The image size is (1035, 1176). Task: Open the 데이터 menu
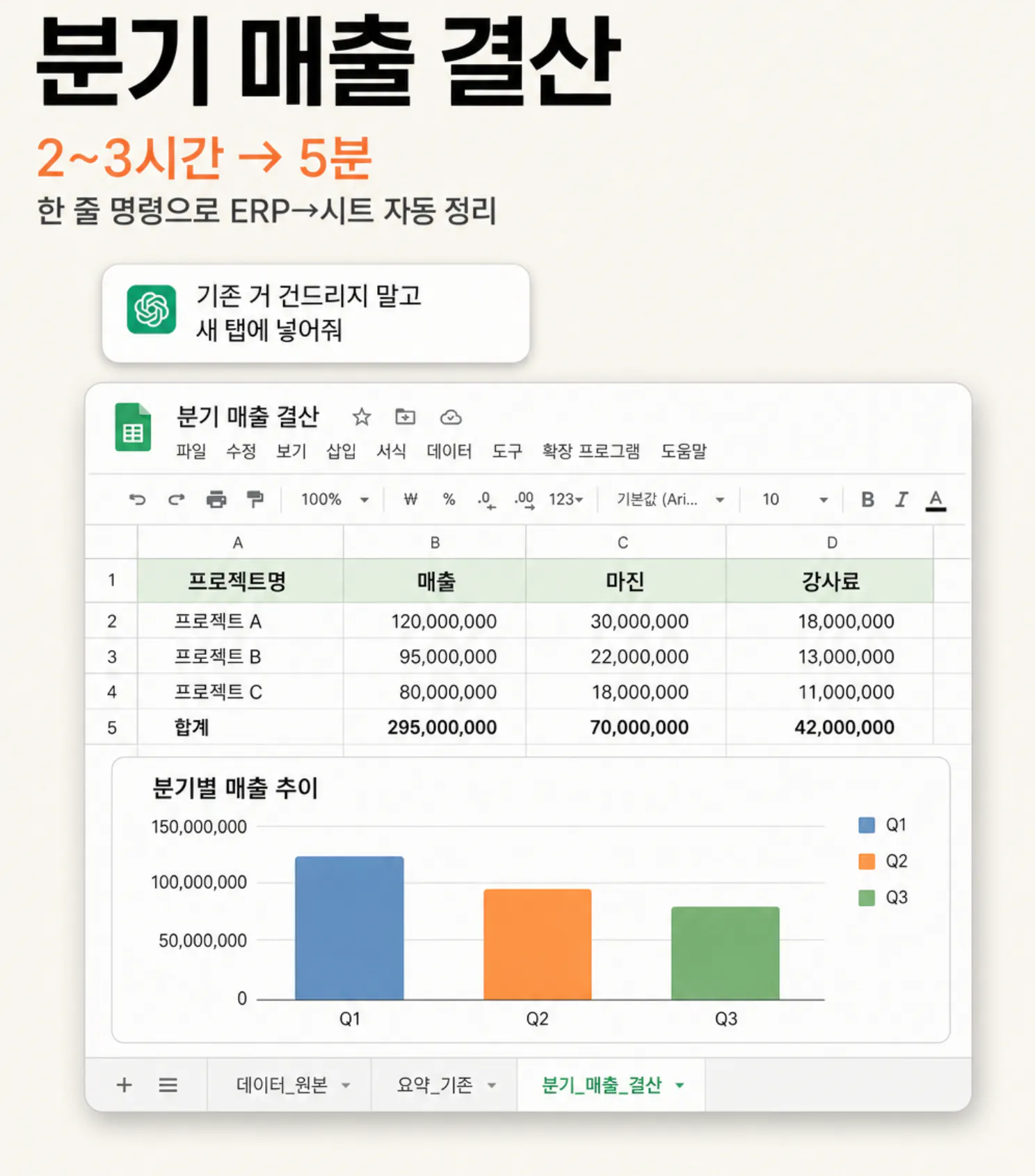point(449,451)
